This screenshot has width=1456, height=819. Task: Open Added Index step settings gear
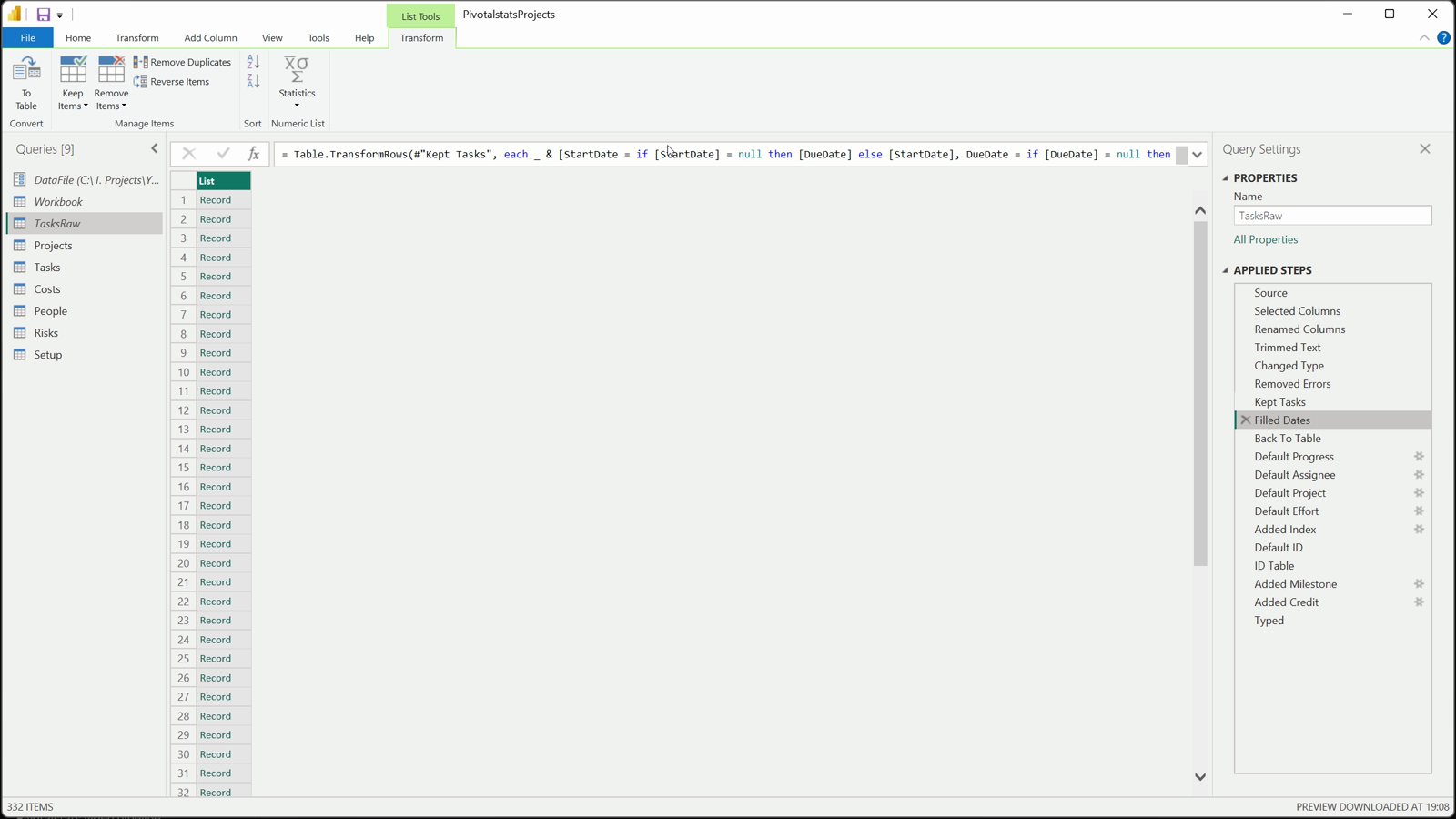pos(1419,530)
